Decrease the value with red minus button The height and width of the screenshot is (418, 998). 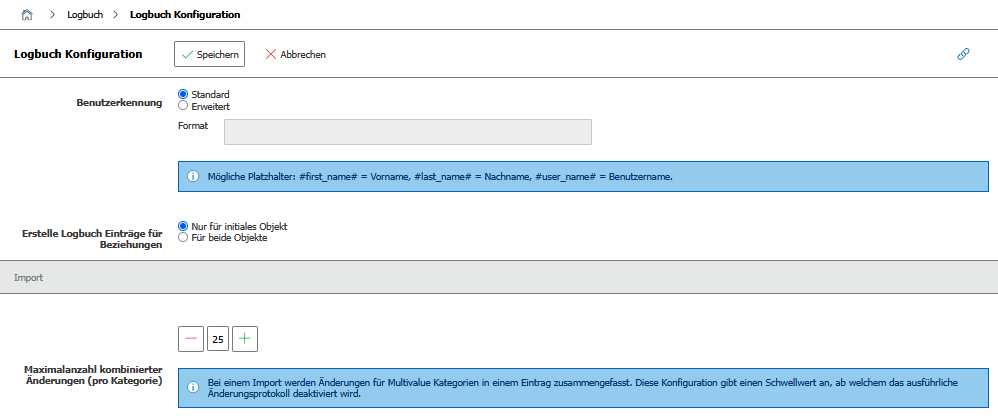tap(190, 339)
